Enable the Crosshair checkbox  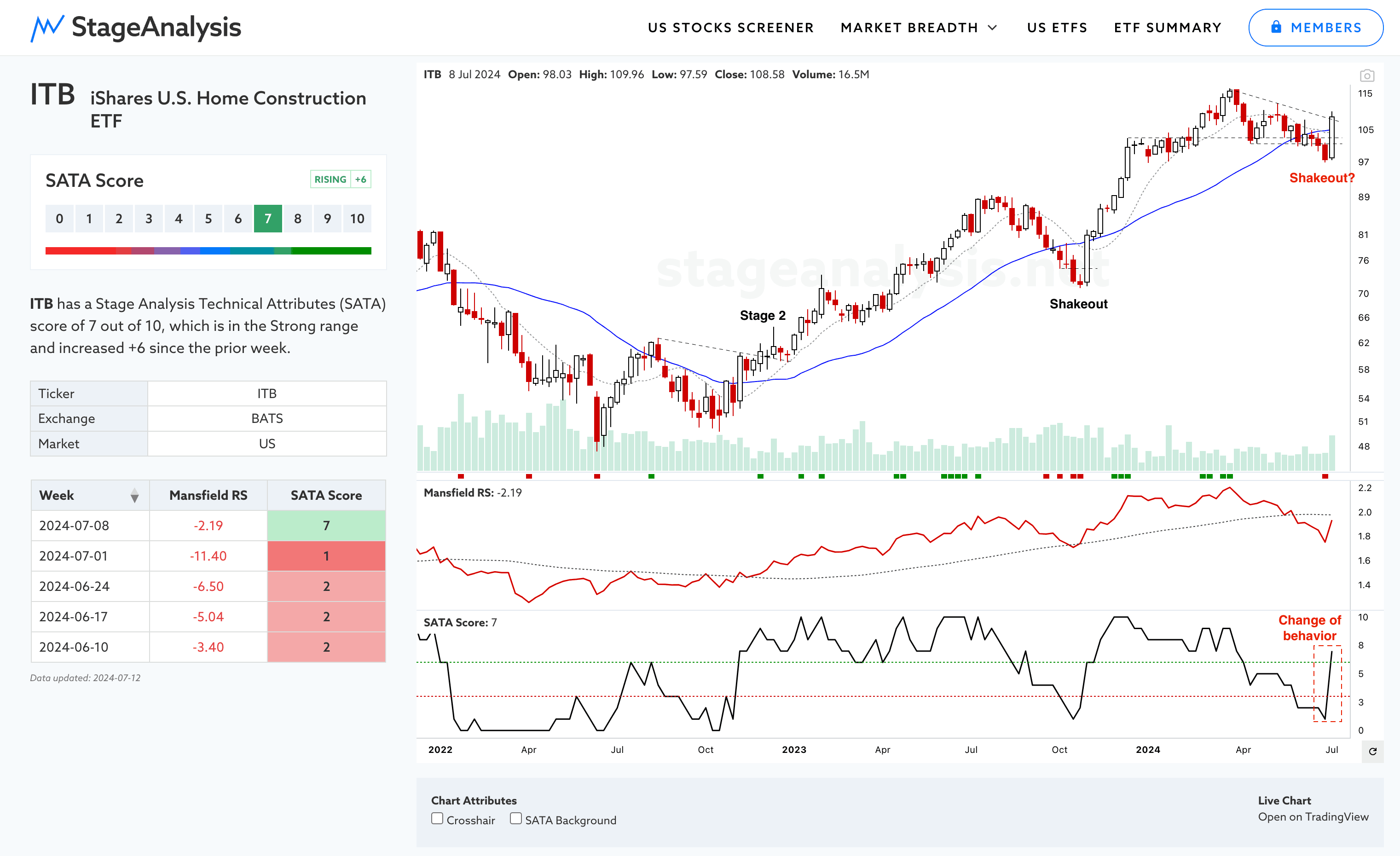pyautogui.click(x=437, y=819)
